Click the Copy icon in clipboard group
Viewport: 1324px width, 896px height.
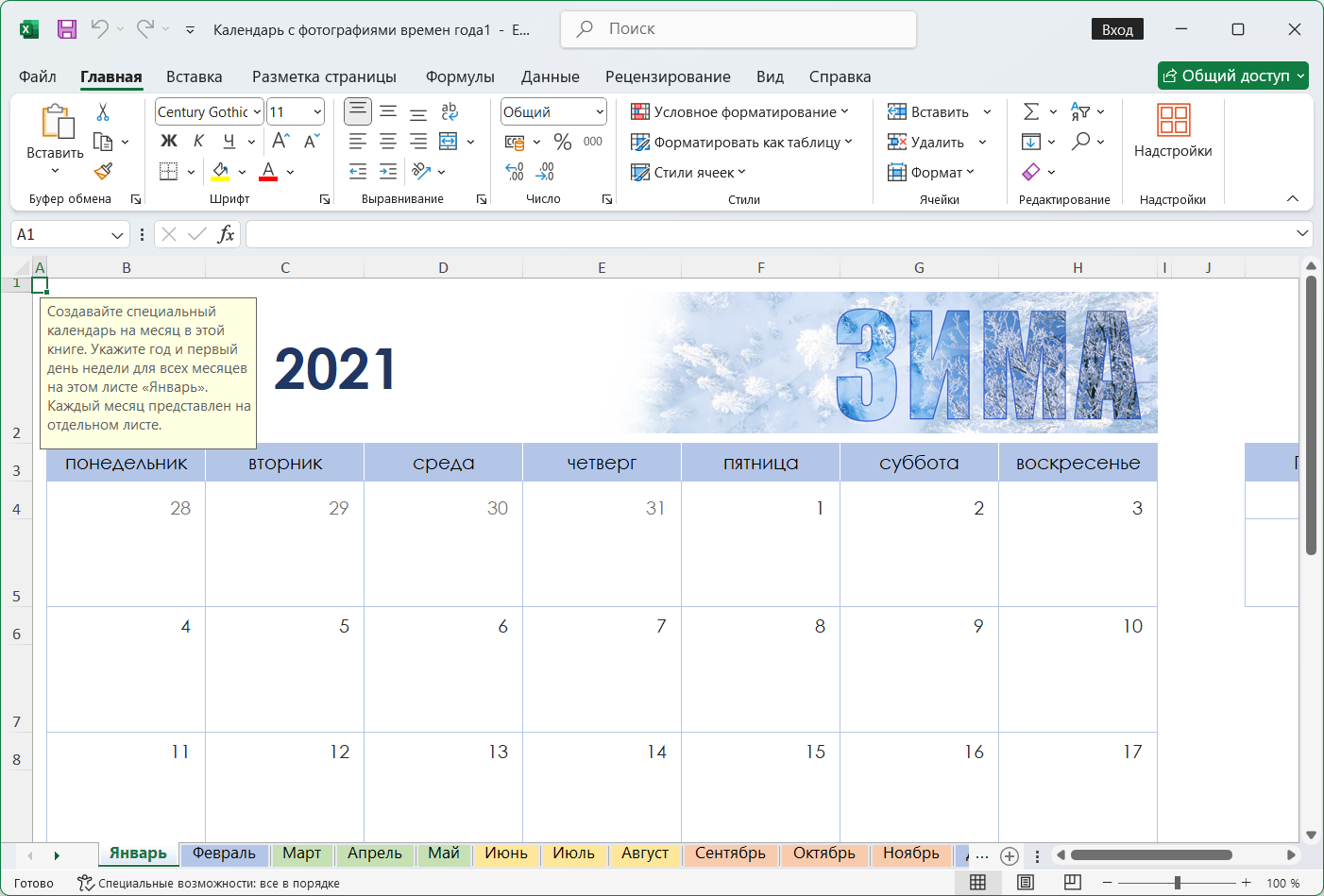[103, 142]
